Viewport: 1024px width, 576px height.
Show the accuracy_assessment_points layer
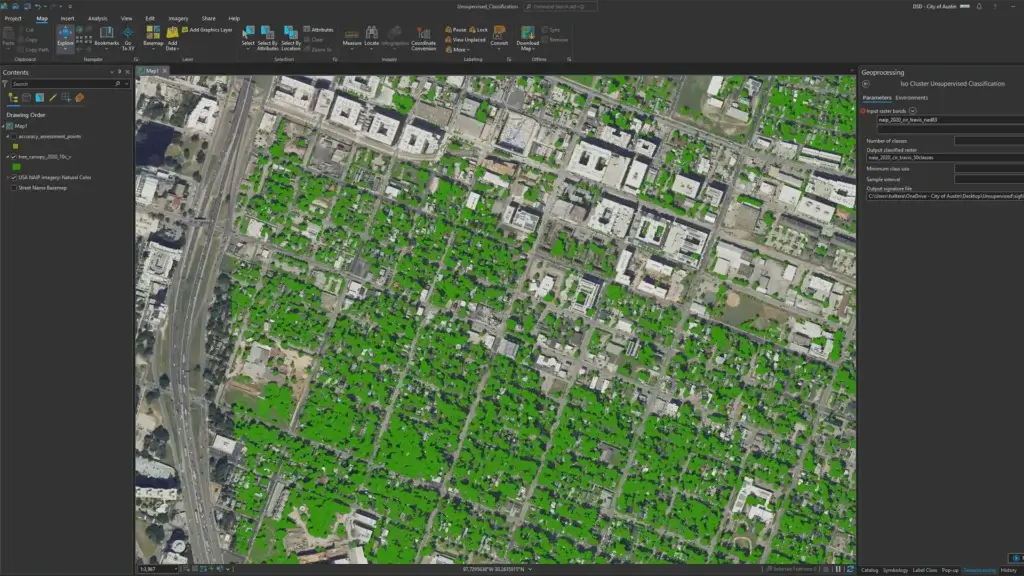coord(13,137)
